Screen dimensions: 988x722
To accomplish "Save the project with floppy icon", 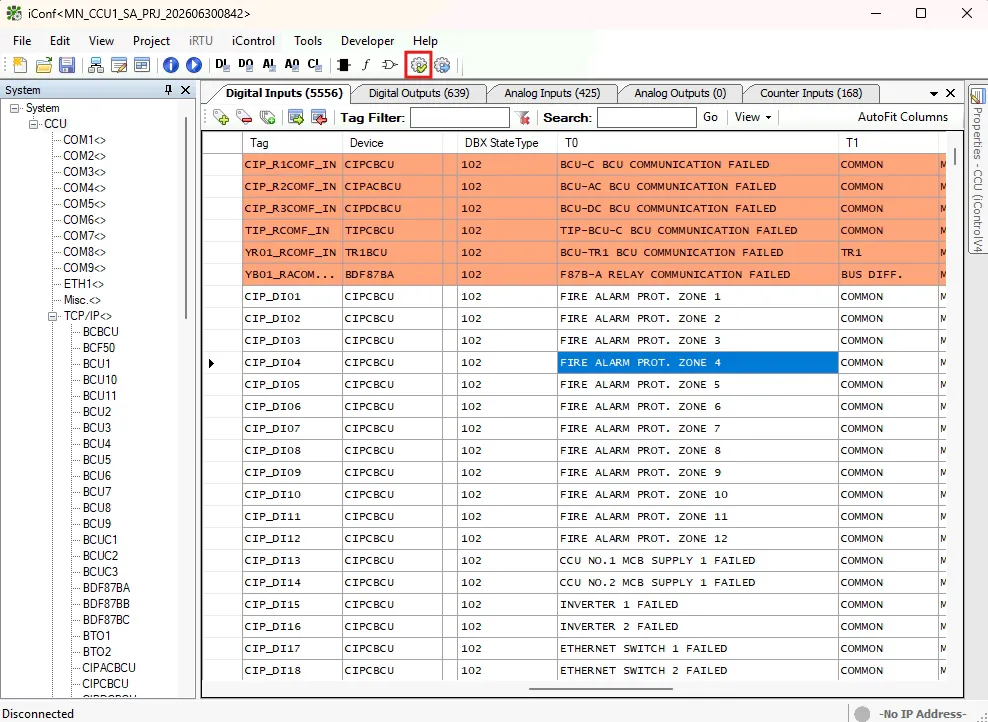I will point(67,65).
